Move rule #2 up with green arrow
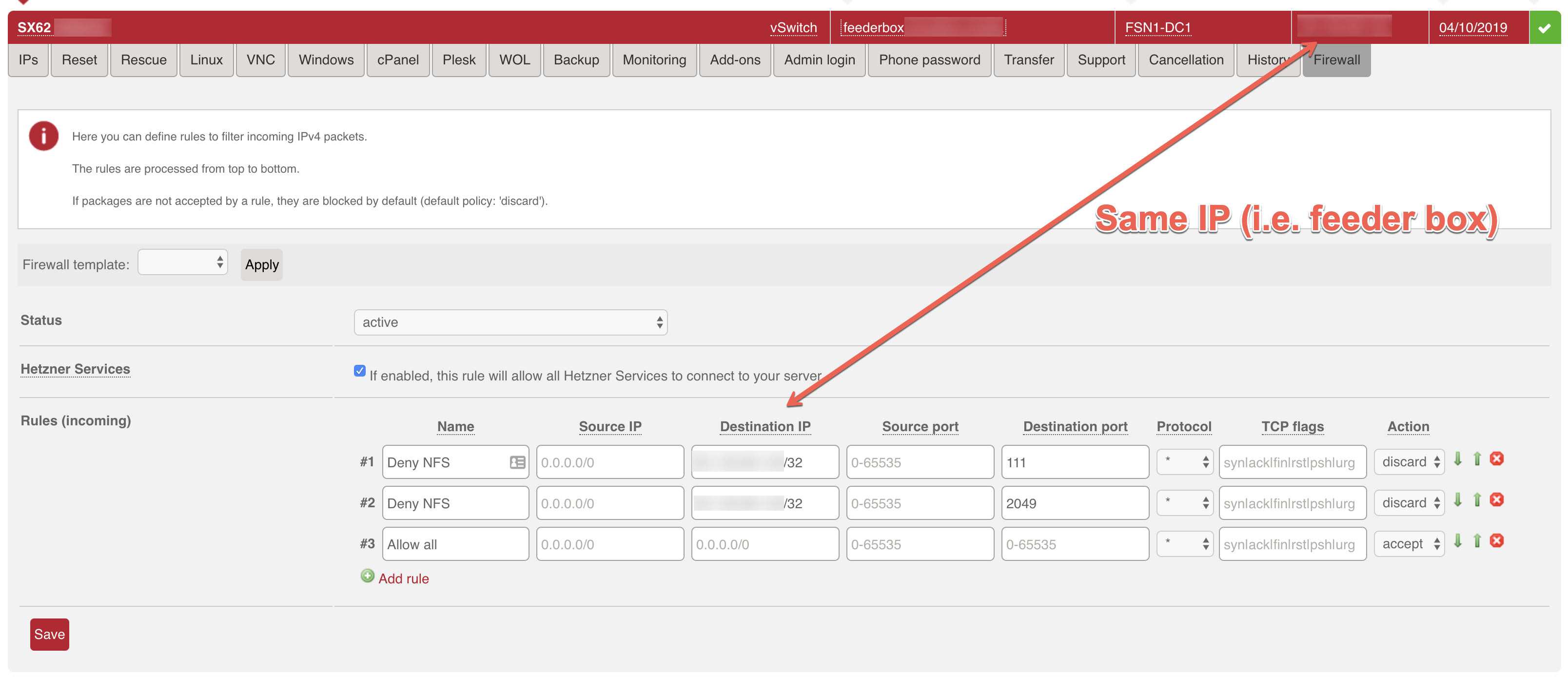Image resolution: width=1568 pixels, height=677 pixels. click(x=1477, y=500)
